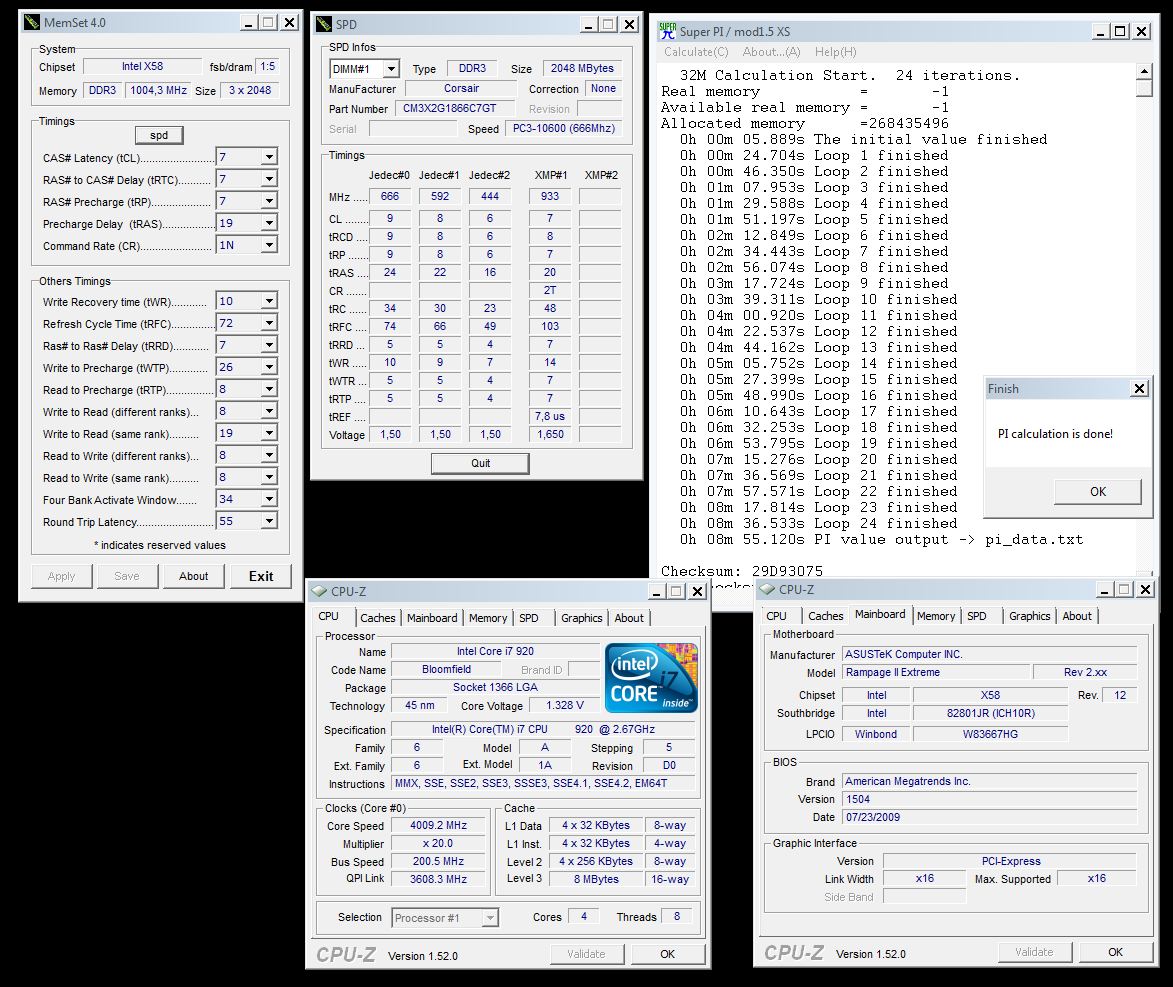1173x987 pixels.
Task: Click the scroll up arrow in Super PI
Action: (1144, 72)
